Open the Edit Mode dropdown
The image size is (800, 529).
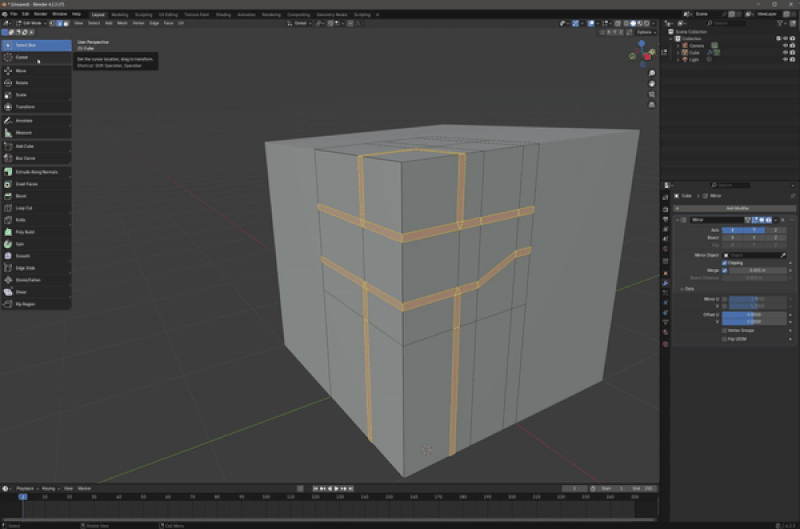click(x=32, y=23)
